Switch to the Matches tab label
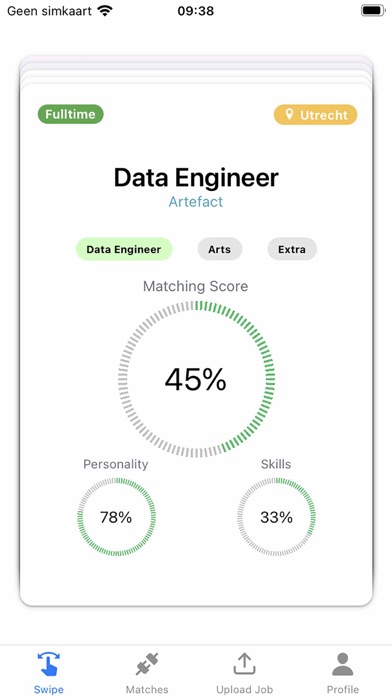 147,689
